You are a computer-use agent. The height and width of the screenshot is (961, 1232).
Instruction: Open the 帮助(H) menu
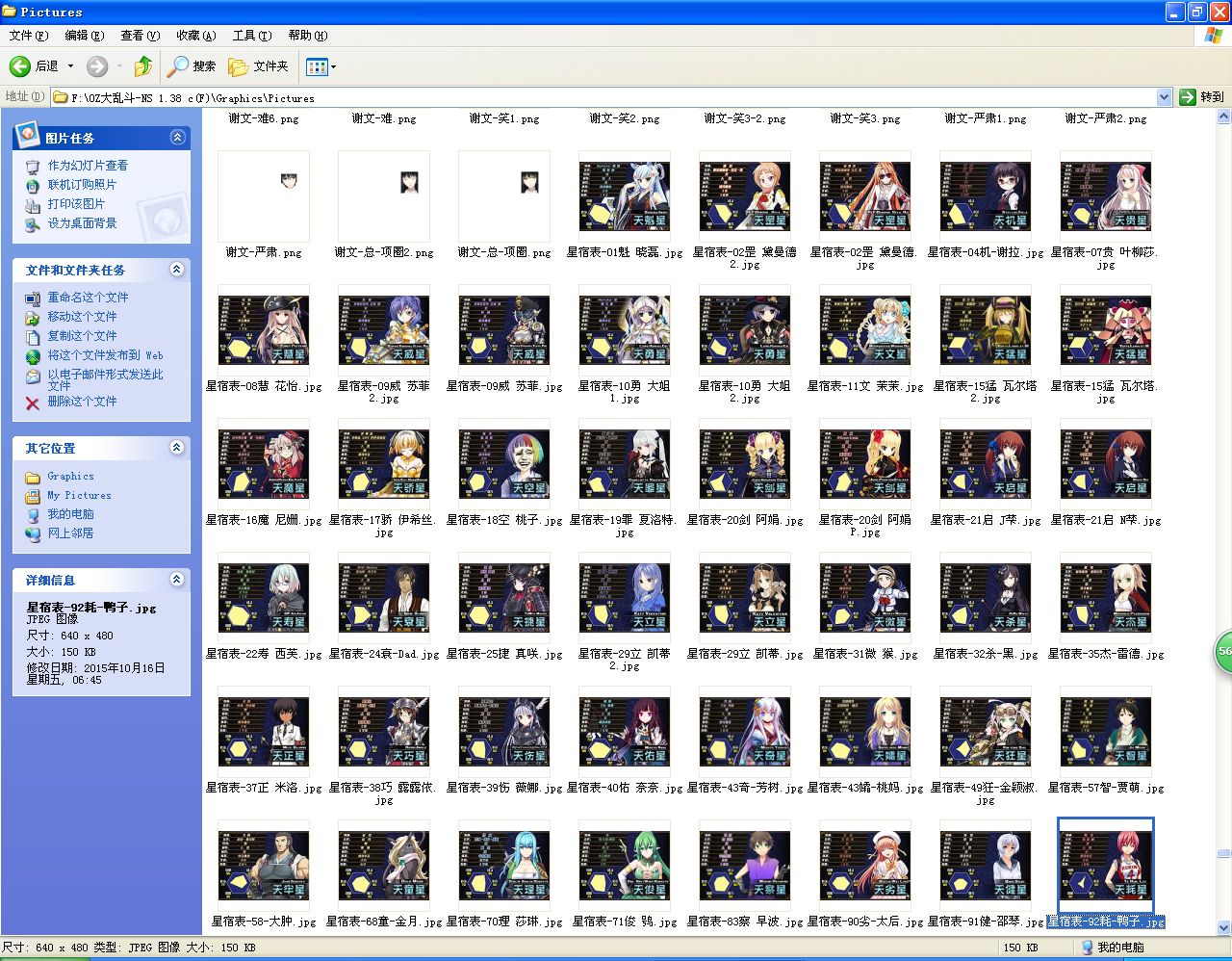(x=308, y=36)
